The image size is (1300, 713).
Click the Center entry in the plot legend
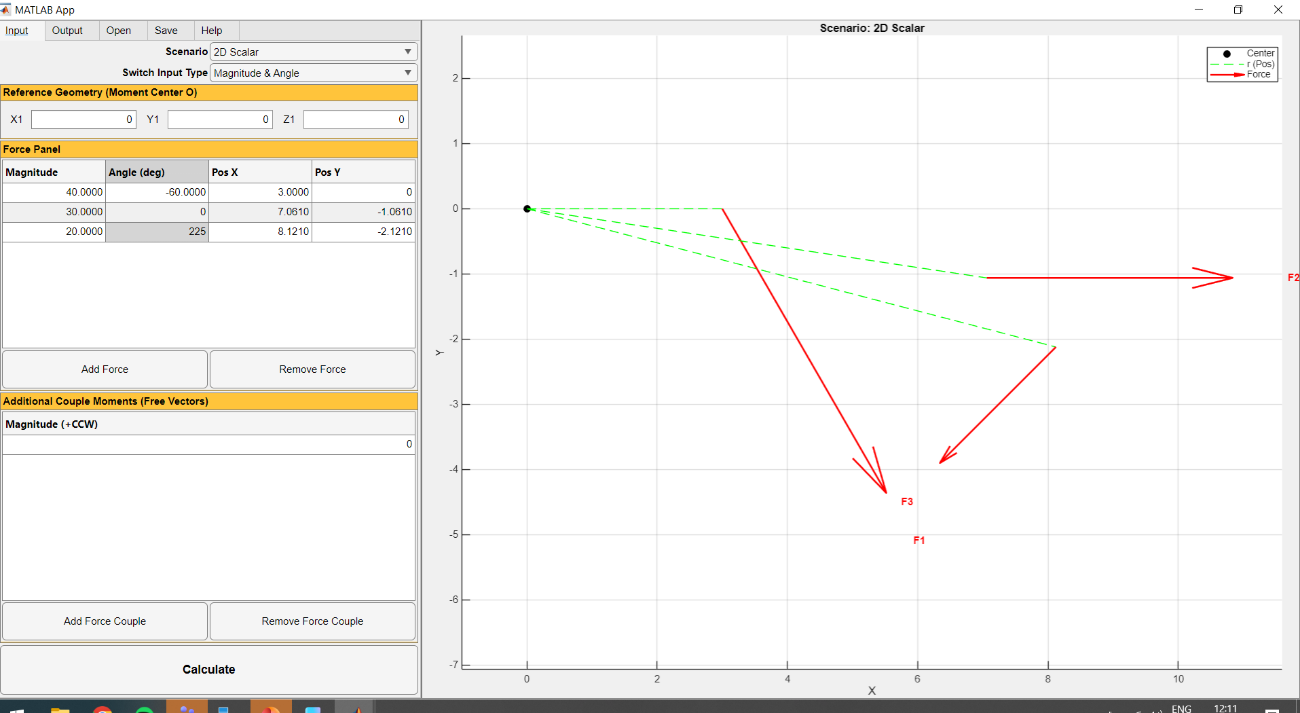(x=1243, y=53)
